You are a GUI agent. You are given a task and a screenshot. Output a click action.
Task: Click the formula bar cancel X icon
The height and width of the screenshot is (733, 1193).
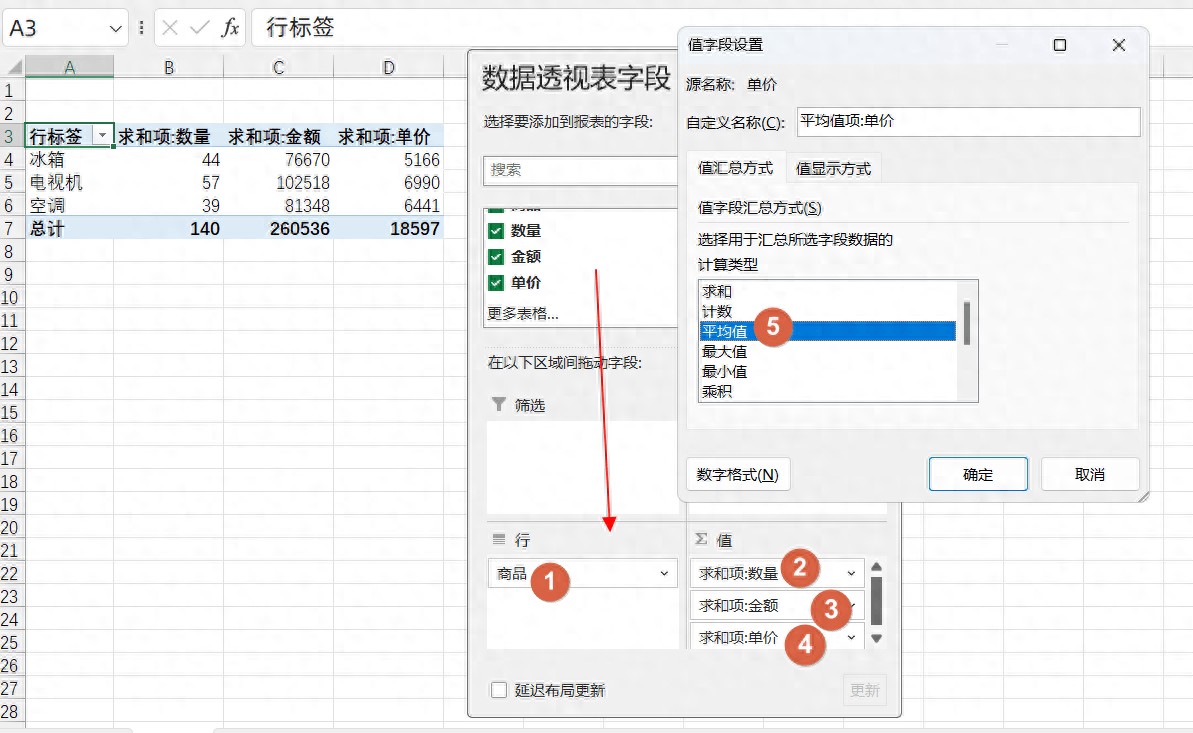tap(171, 28)
